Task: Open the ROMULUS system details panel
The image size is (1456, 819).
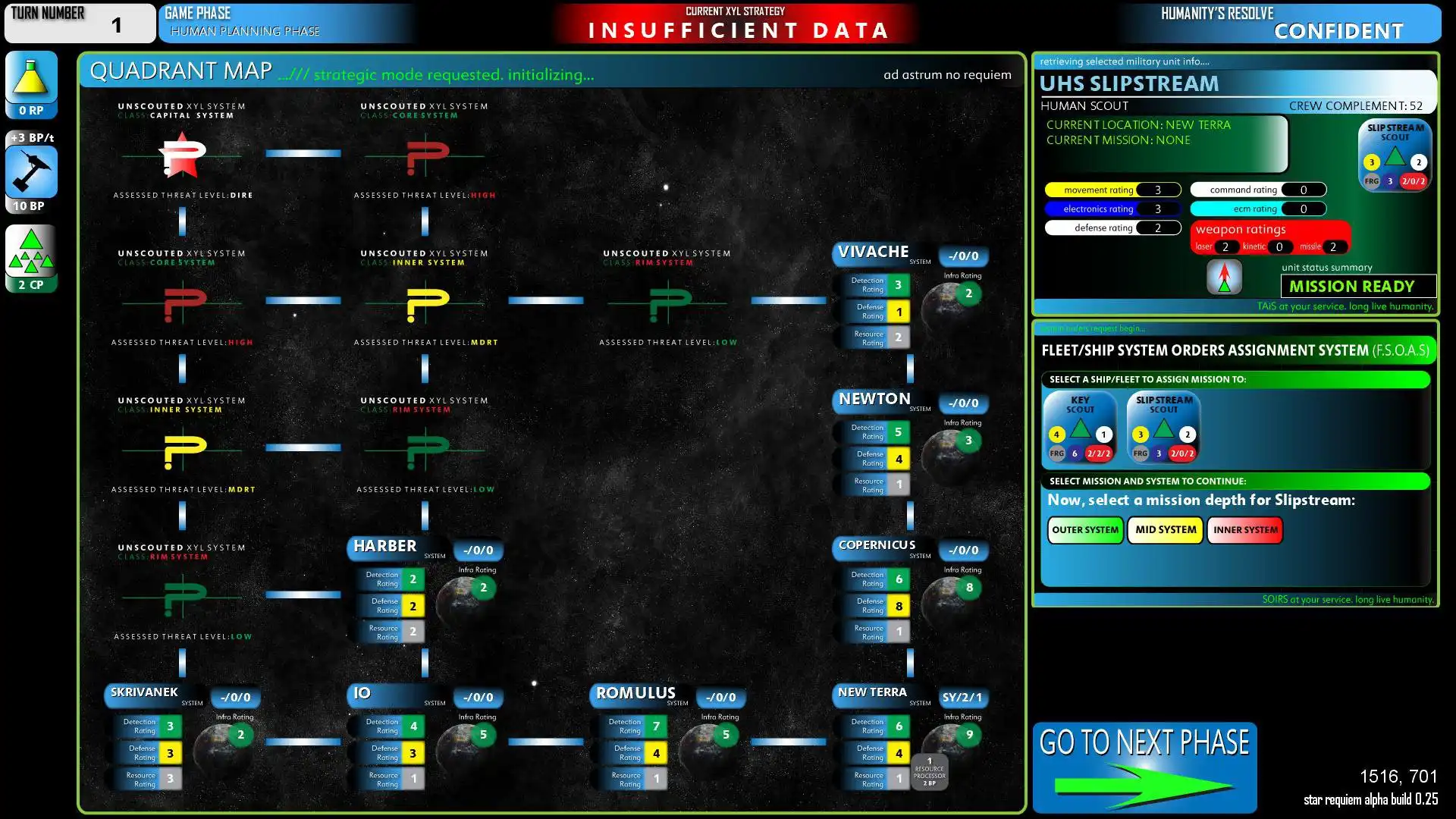Action: point(633,693)
